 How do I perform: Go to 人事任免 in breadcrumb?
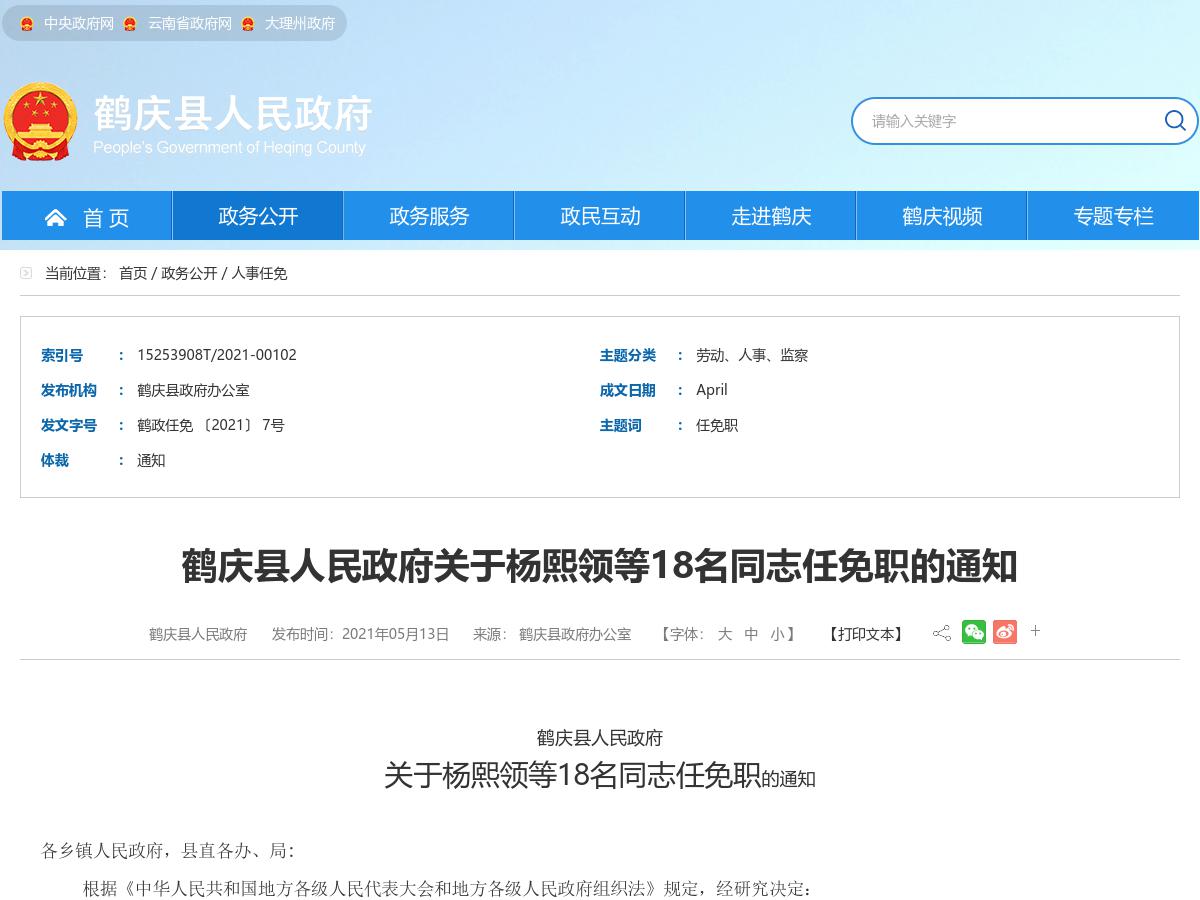tap(260, 273)
